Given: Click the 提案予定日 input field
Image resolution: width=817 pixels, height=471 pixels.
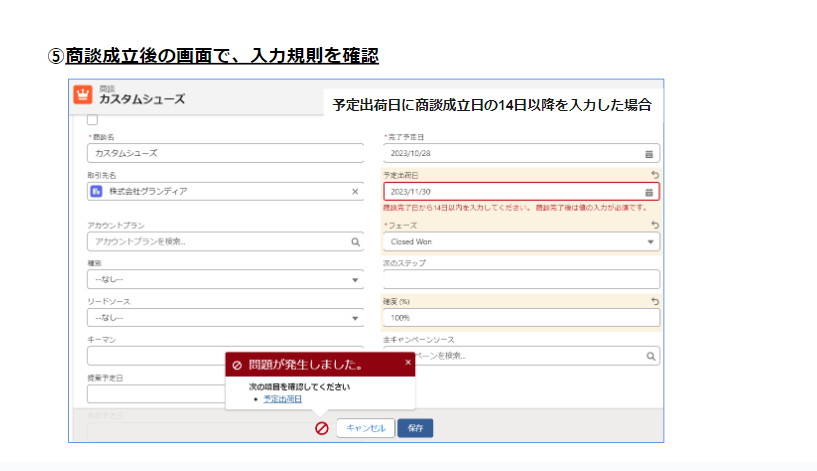Looking at the screenshot, I should coord(156,394).
